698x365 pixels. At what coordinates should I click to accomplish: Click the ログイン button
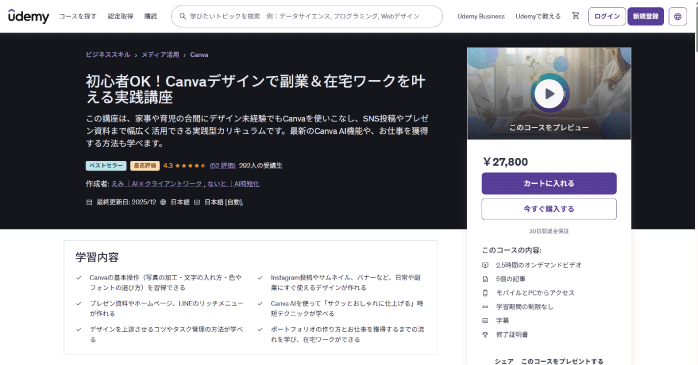tap(607, 16)
